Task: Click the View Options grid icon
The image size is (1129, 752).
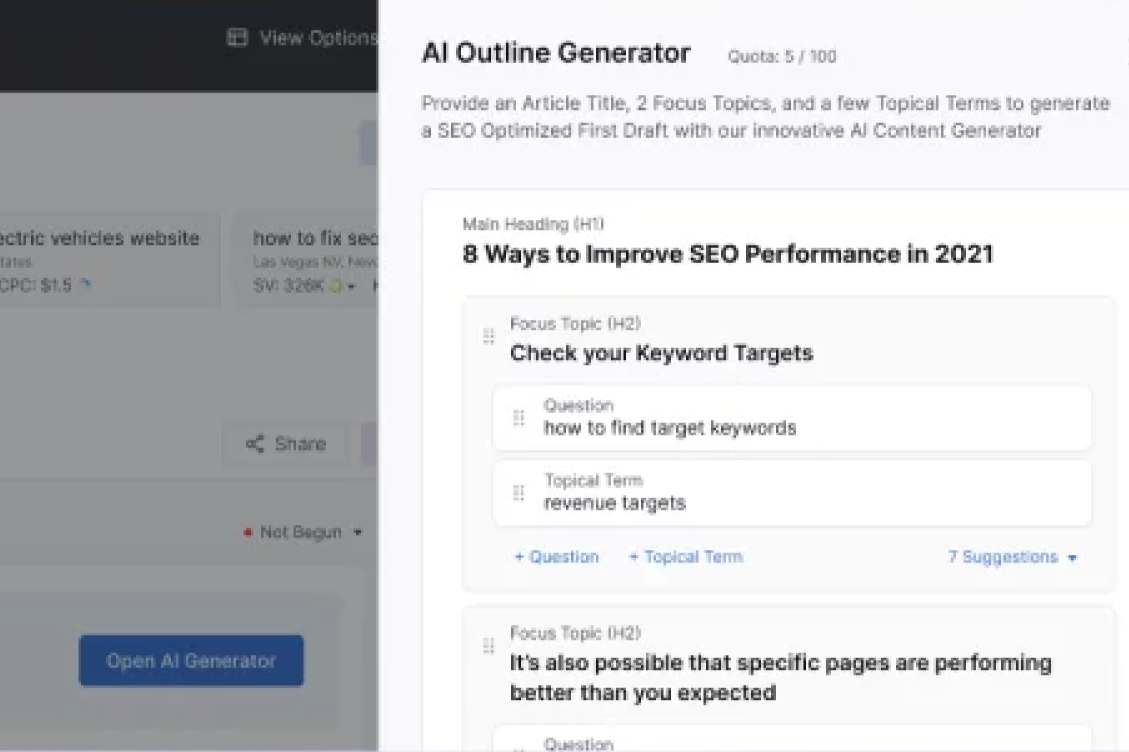Action: pos(237,38)
